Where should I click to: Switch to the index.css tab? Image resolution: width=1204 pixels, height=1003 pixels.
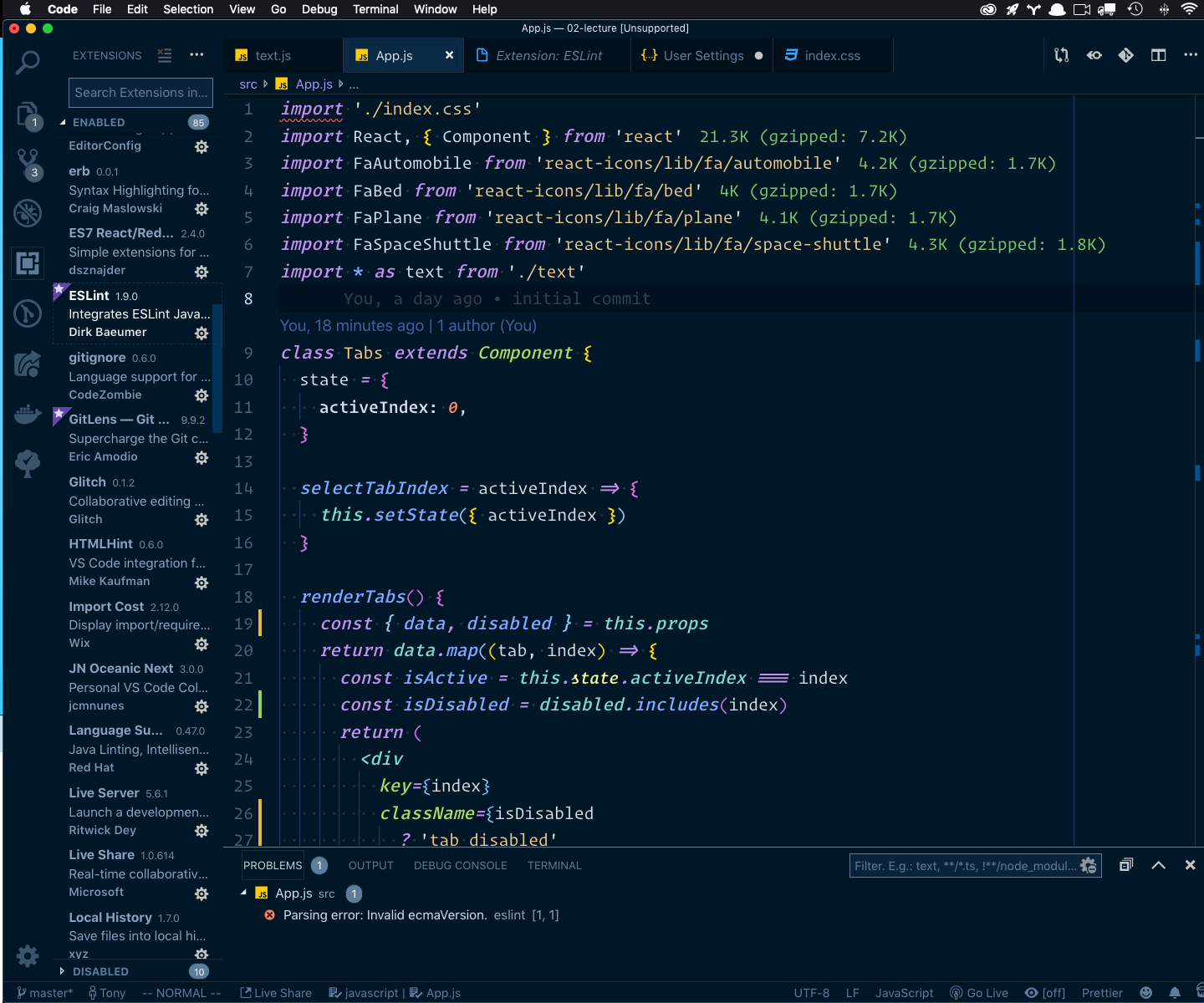tap(832, 55)
